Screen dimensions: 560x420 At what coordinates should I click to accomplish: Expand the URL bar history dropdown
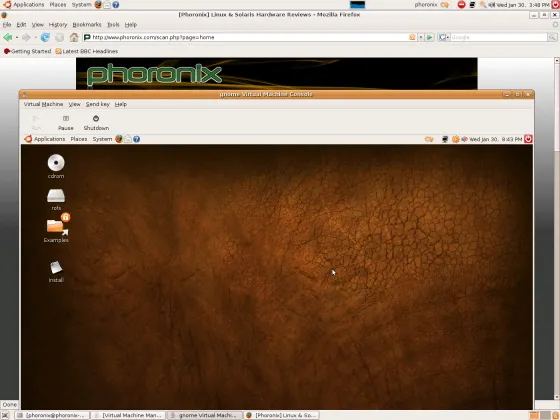[x=421, y=37]
